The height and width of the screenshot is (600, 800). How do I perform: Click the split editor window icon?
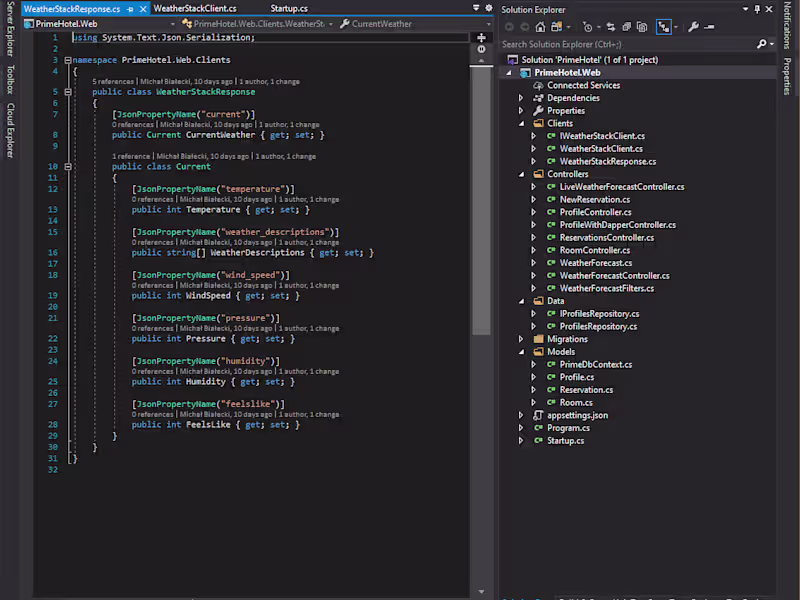click(481, 38)
